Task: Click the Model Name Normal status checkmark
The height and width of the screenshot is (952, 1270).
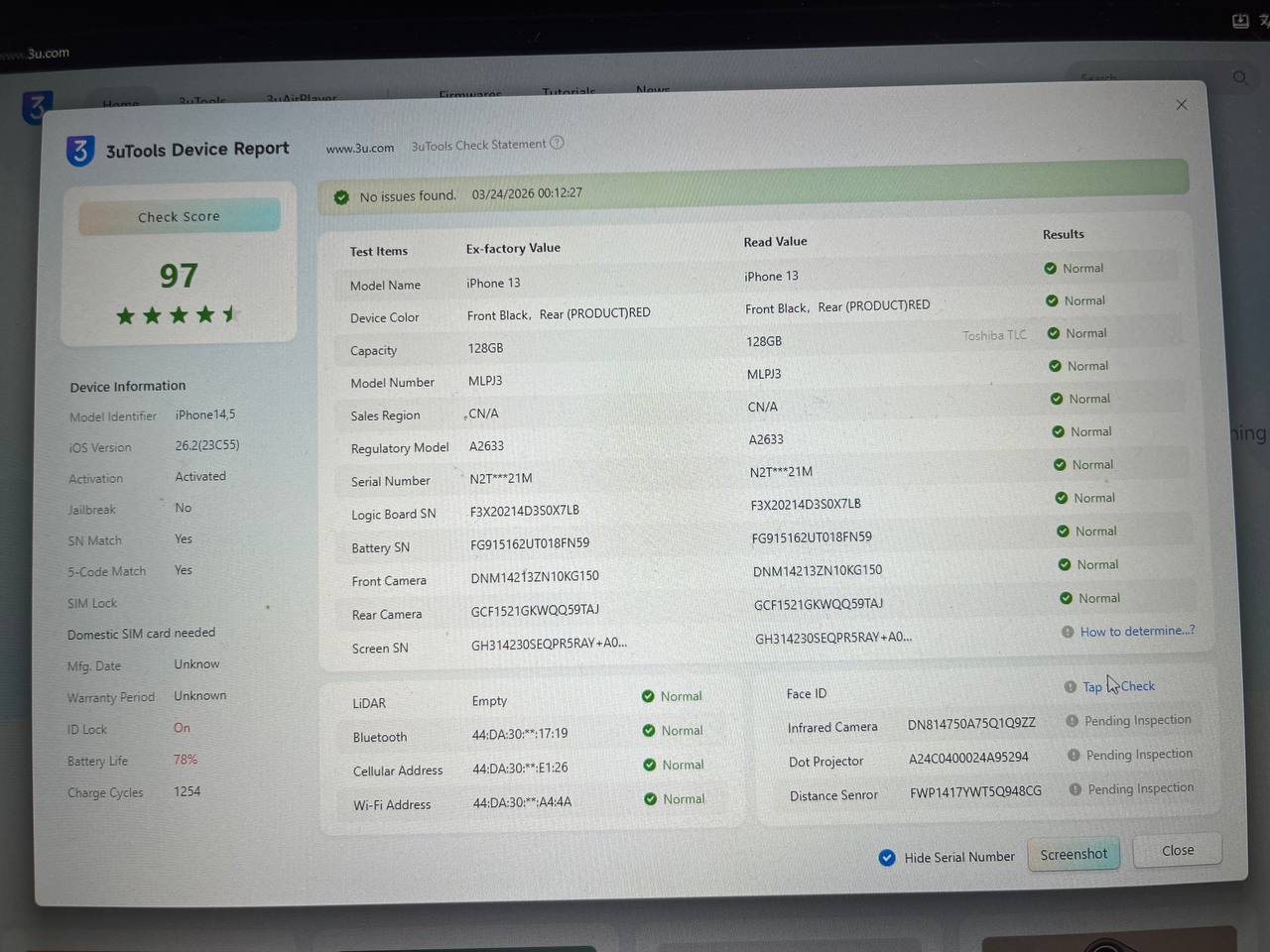Action: 1050,268
